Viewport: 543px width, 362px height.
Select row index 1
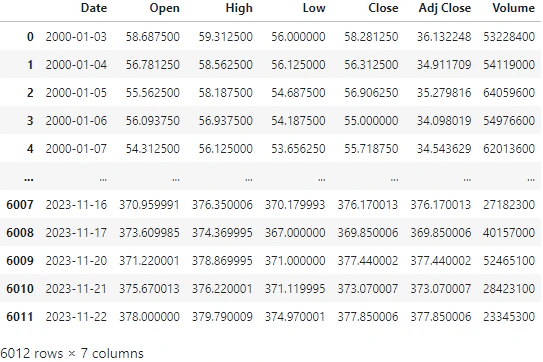click(x=30, y=65)
